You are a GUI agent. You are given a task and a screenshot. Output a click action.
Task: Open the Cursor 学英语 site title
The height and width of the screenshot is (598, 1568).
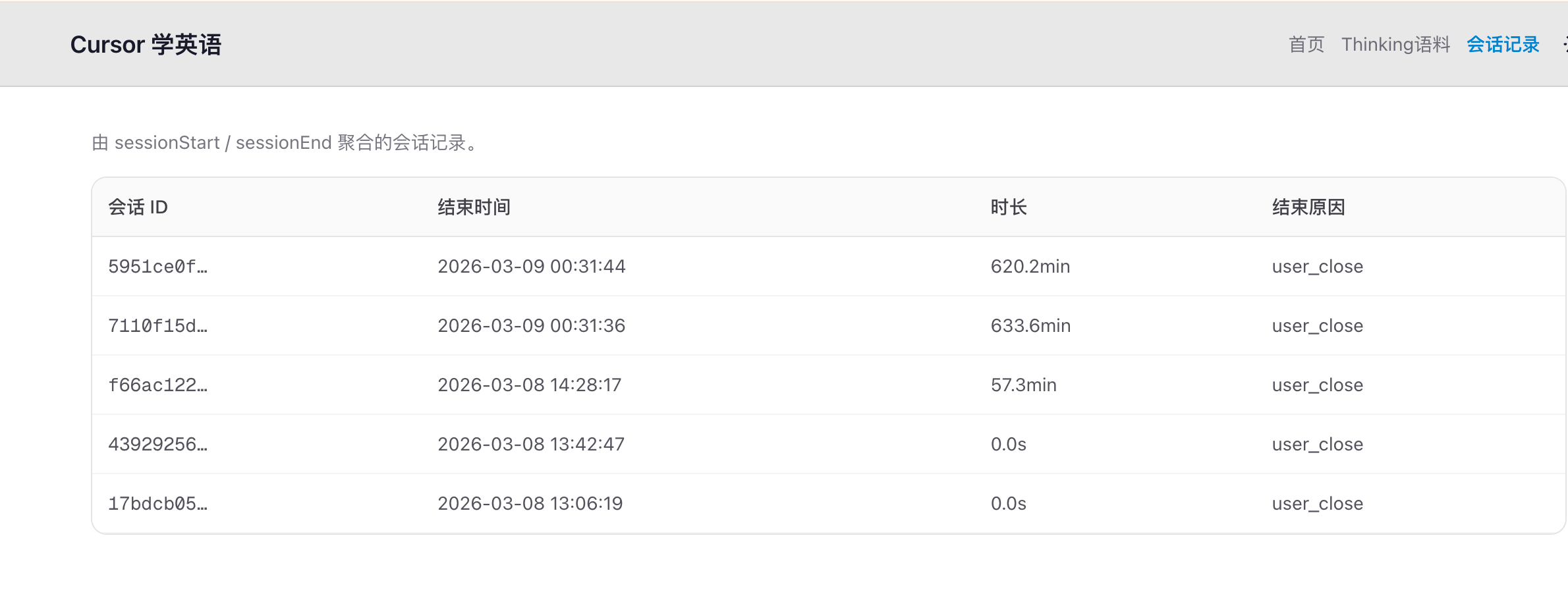click(146, 45)
